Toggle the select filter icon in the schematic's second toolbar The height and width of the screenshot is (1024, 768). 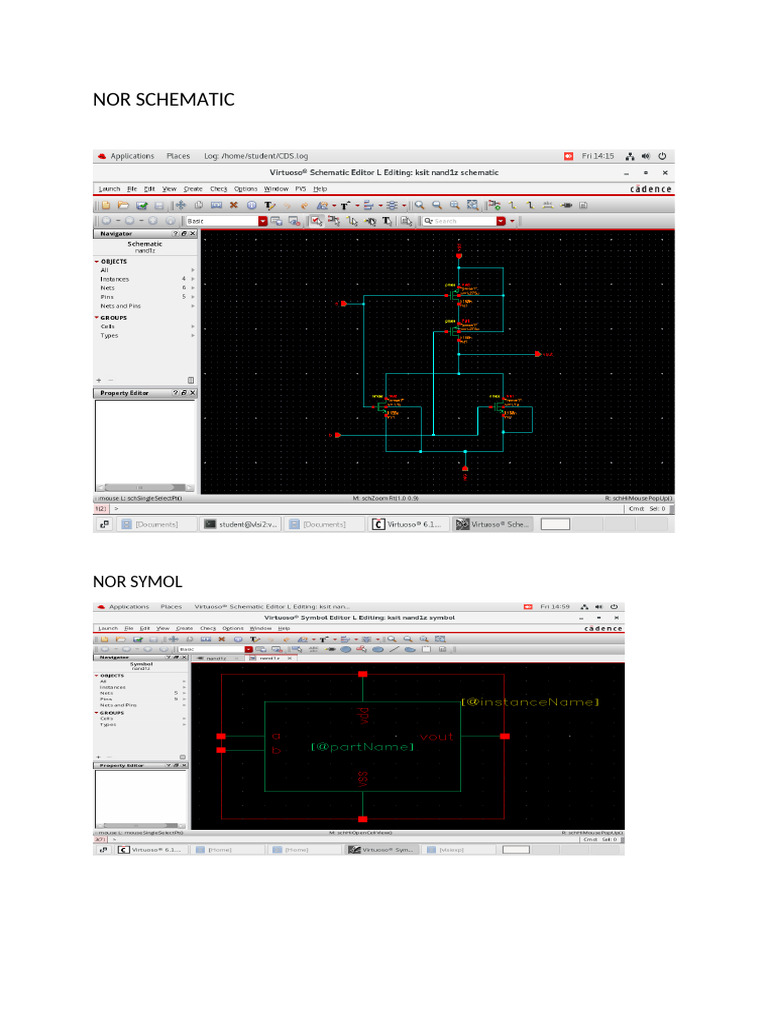click(316, 221)
